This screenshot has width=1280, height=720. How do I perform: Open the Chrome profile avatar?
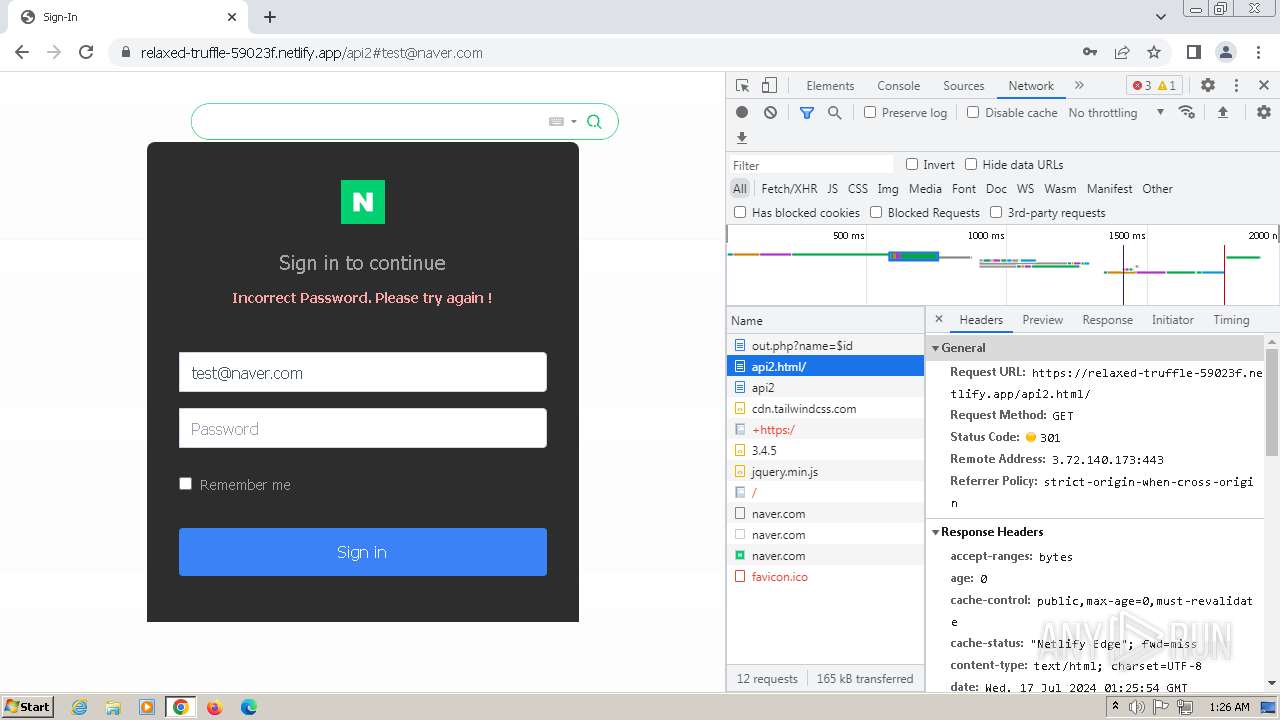1225,52
